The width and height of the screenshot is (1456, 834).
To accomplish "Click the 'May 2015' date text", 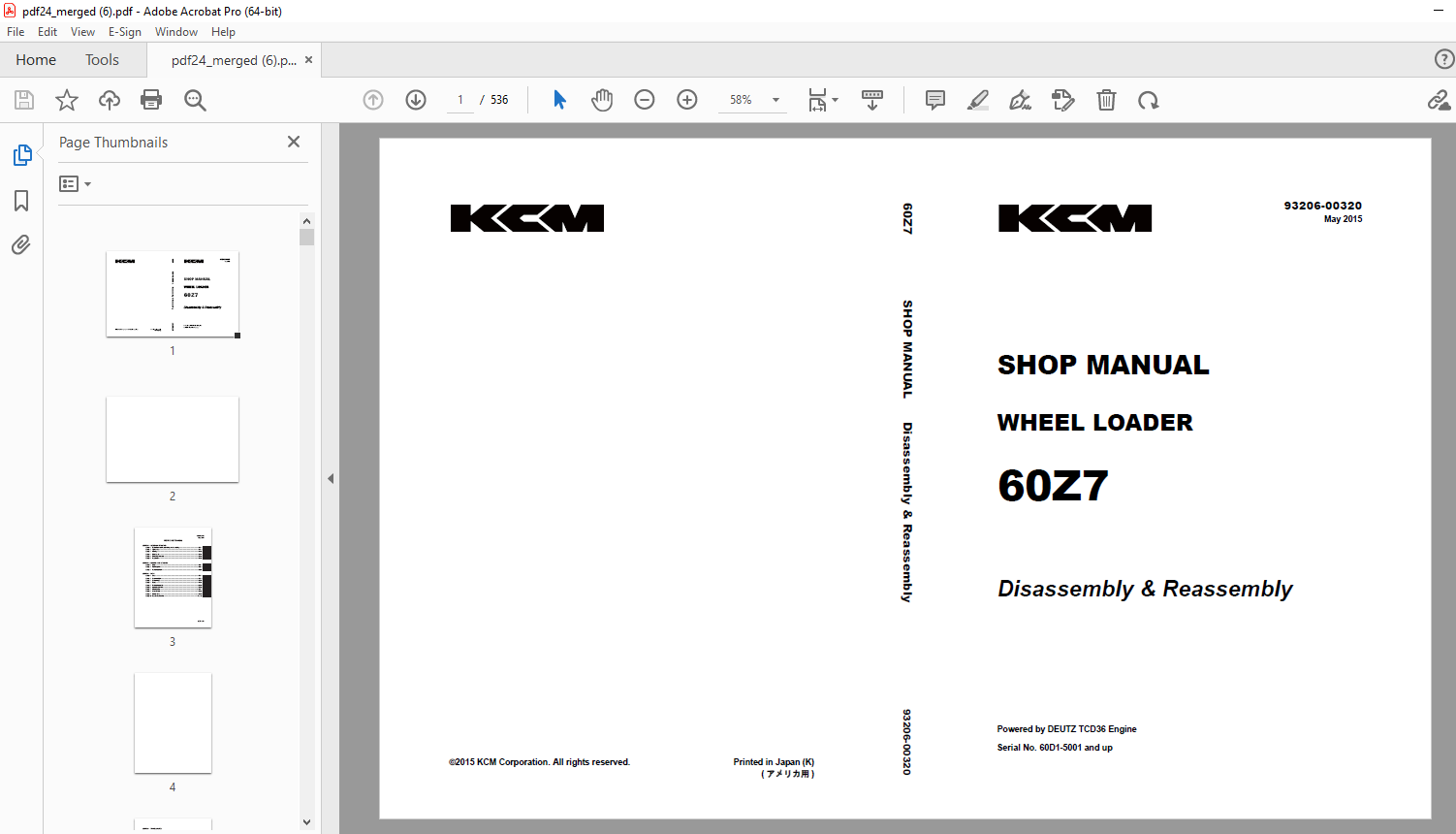I will [x=1343, y=219].
